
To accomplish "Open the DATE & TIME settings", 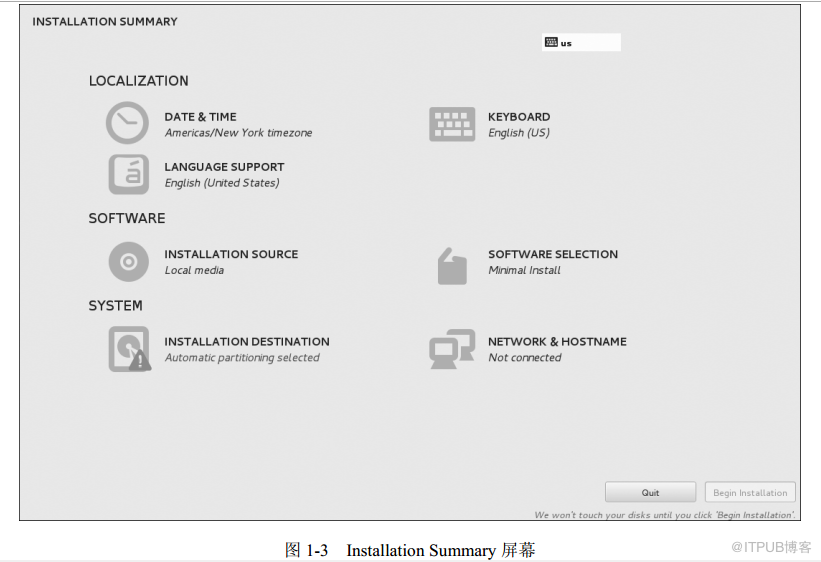I will point(200,117).
